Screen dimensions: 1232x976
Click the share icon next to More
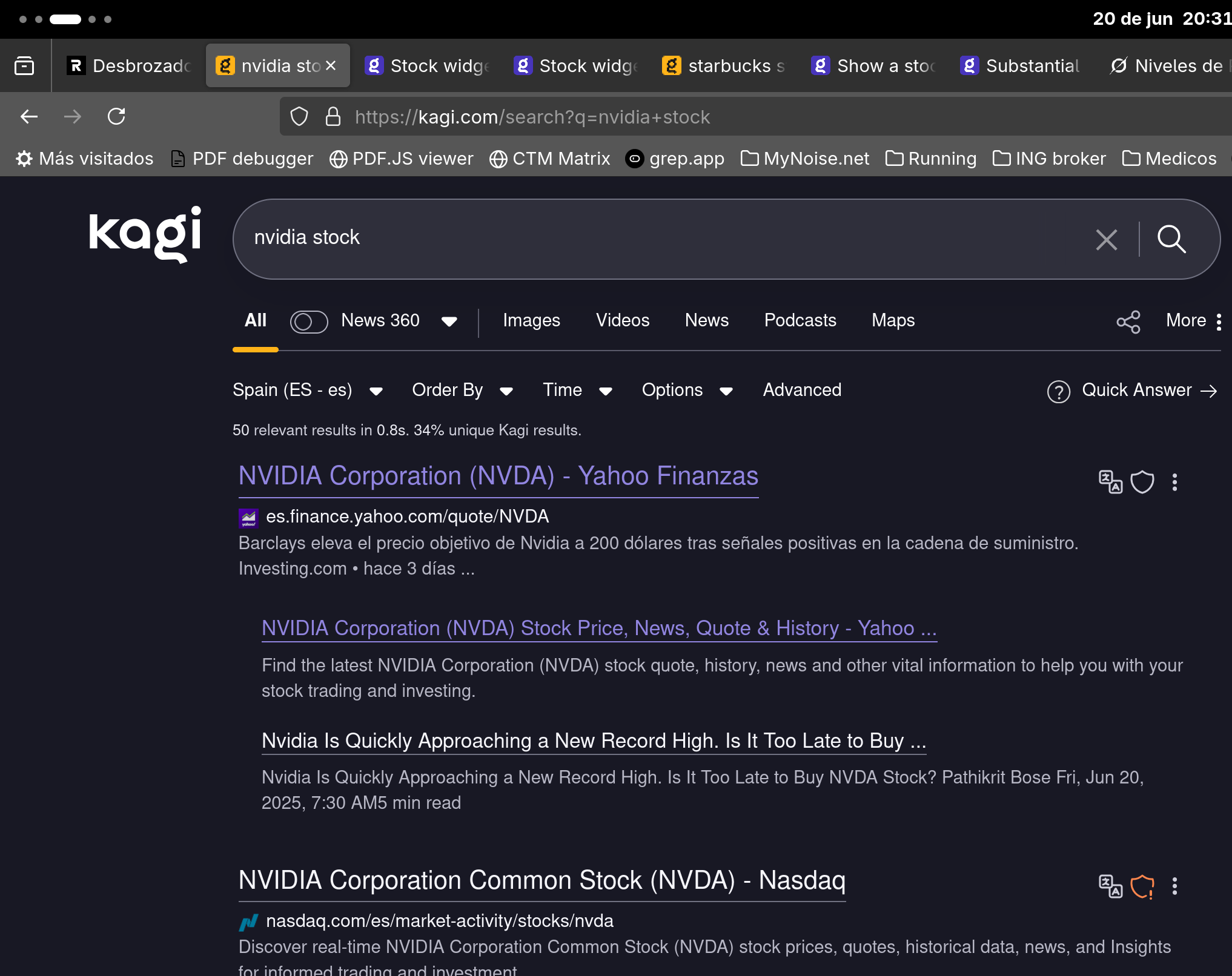[1128, 321]
